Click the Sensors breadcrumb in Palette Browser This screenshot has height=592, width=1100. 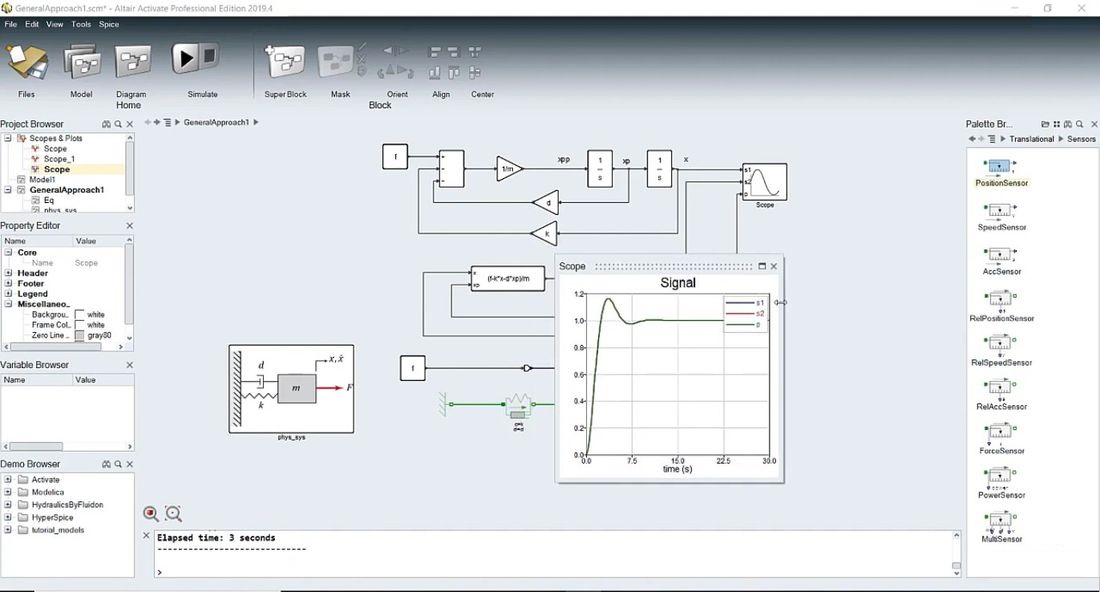point(1081,139)
